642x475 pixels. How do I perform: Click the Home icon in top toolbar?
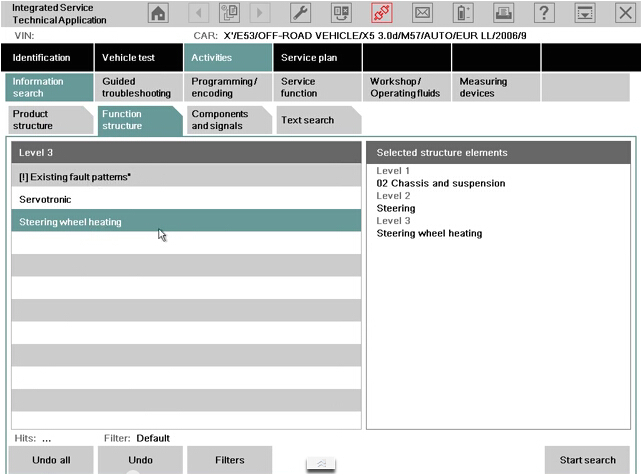tap(159, 13)
